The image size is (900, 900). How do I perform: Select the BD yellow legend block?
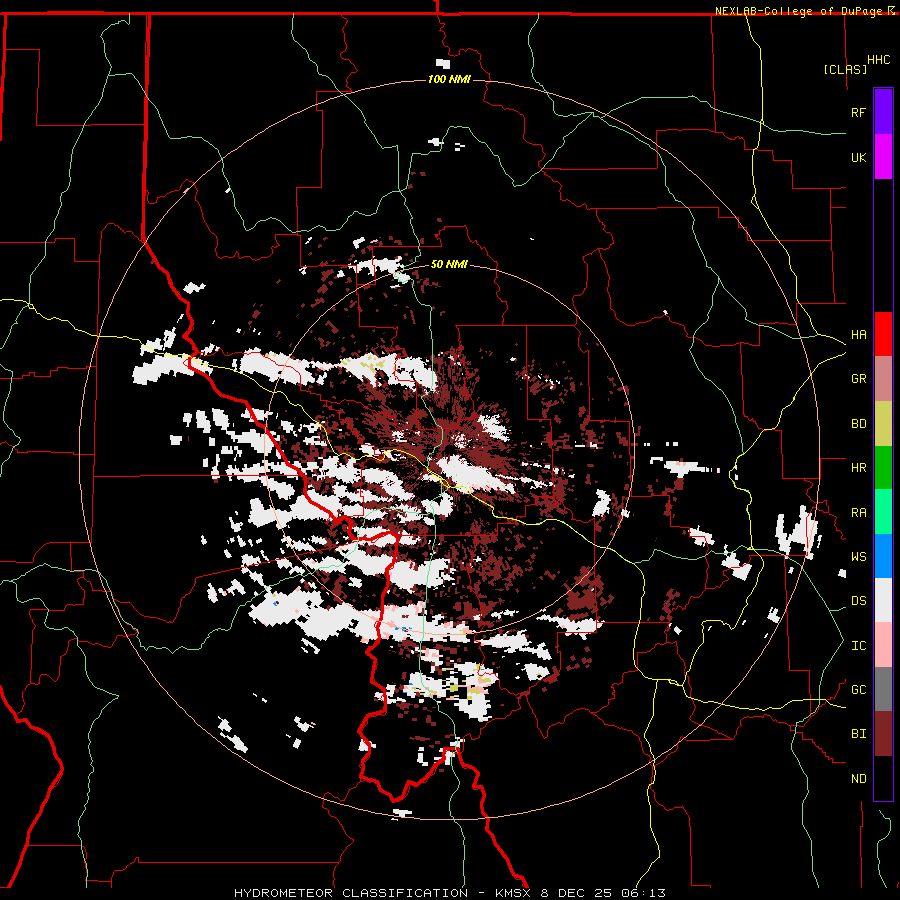click(x=883, y=424)
